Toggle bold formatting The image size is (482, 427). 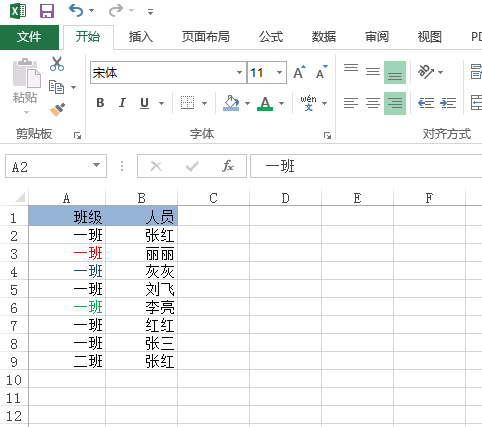point(100,103)
